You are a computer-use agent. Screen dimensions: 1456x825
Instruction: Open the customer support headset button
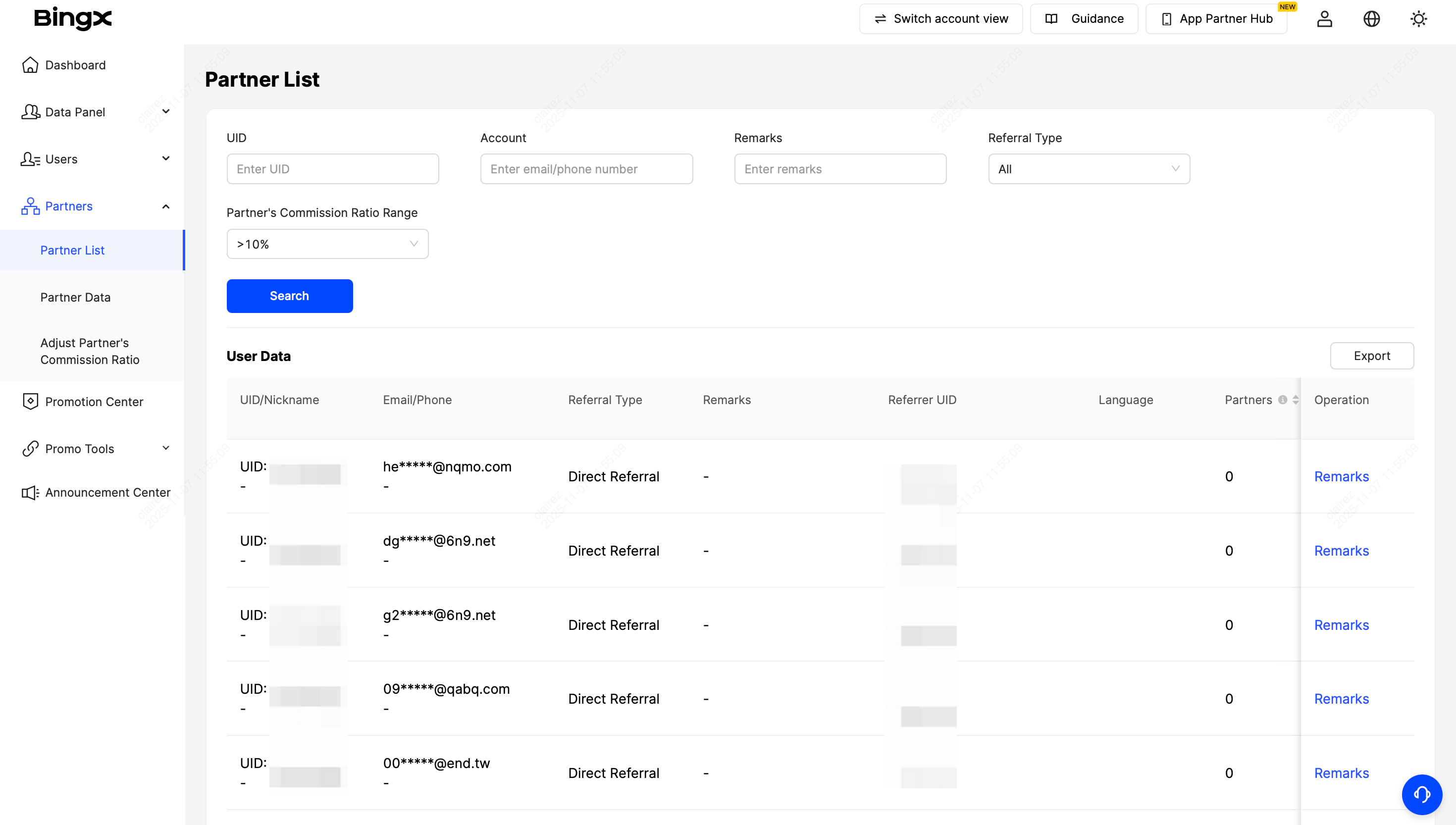coord(1421,794)
